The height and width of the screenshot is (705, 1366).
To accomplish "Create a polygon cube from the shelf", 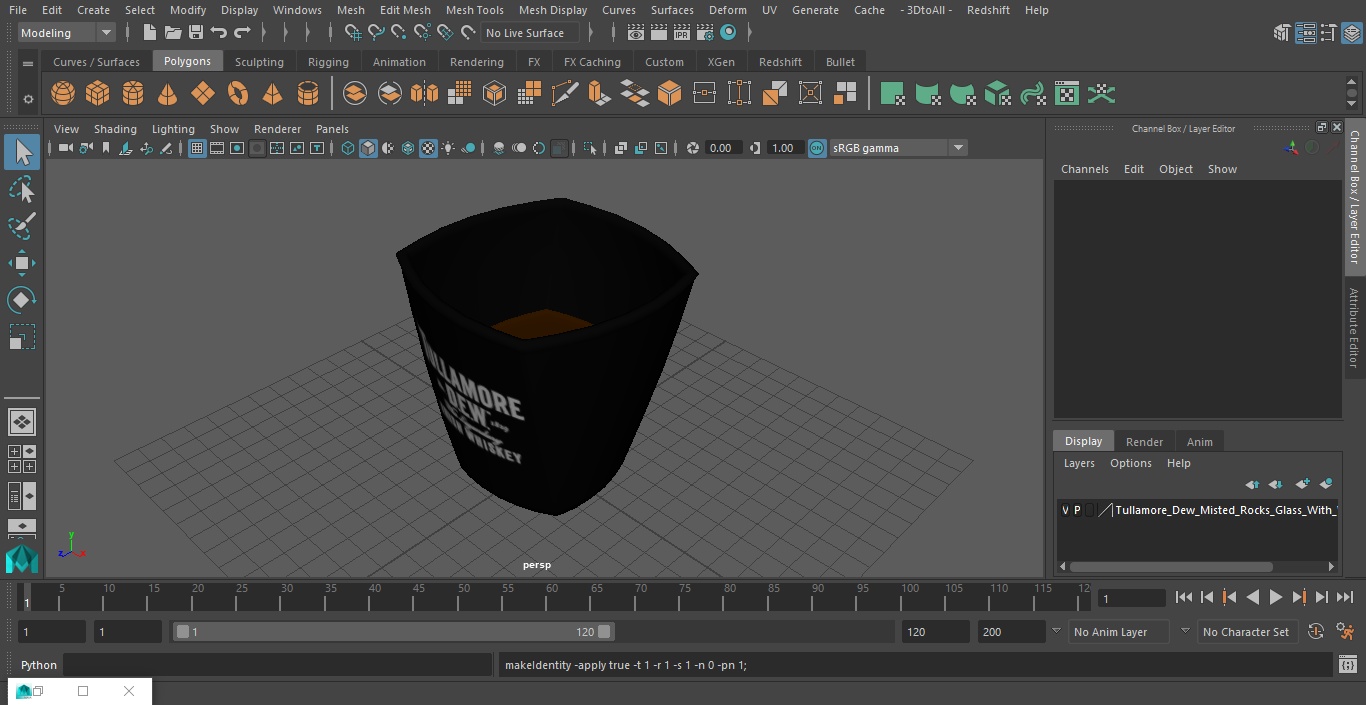I will (x=98, y=94).
